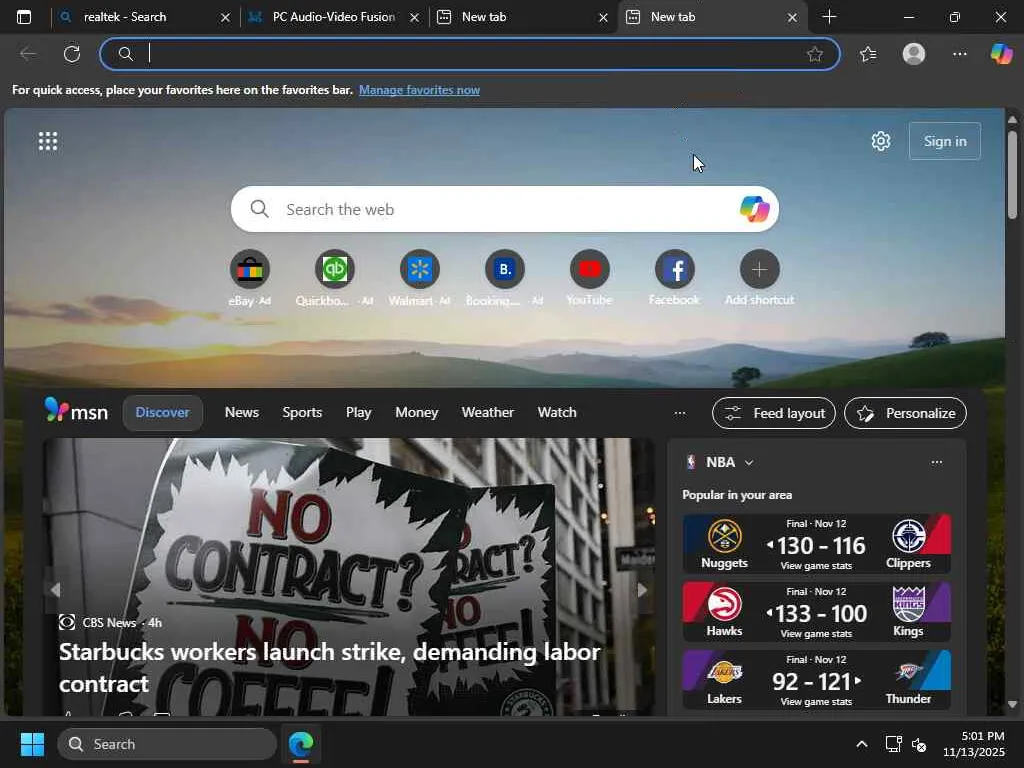Select the Sports feed tab
The width and height of the screenshot is (1024, 768).
point(302,413)
